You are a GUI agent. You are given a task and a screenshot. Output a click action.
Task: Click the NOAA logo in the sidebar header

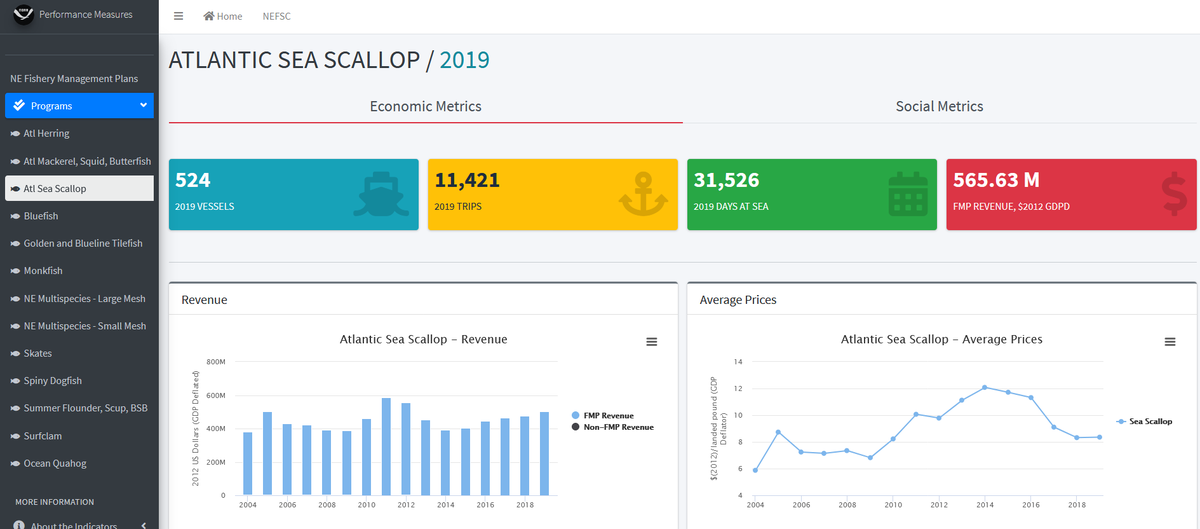click(x=22, y=15)
